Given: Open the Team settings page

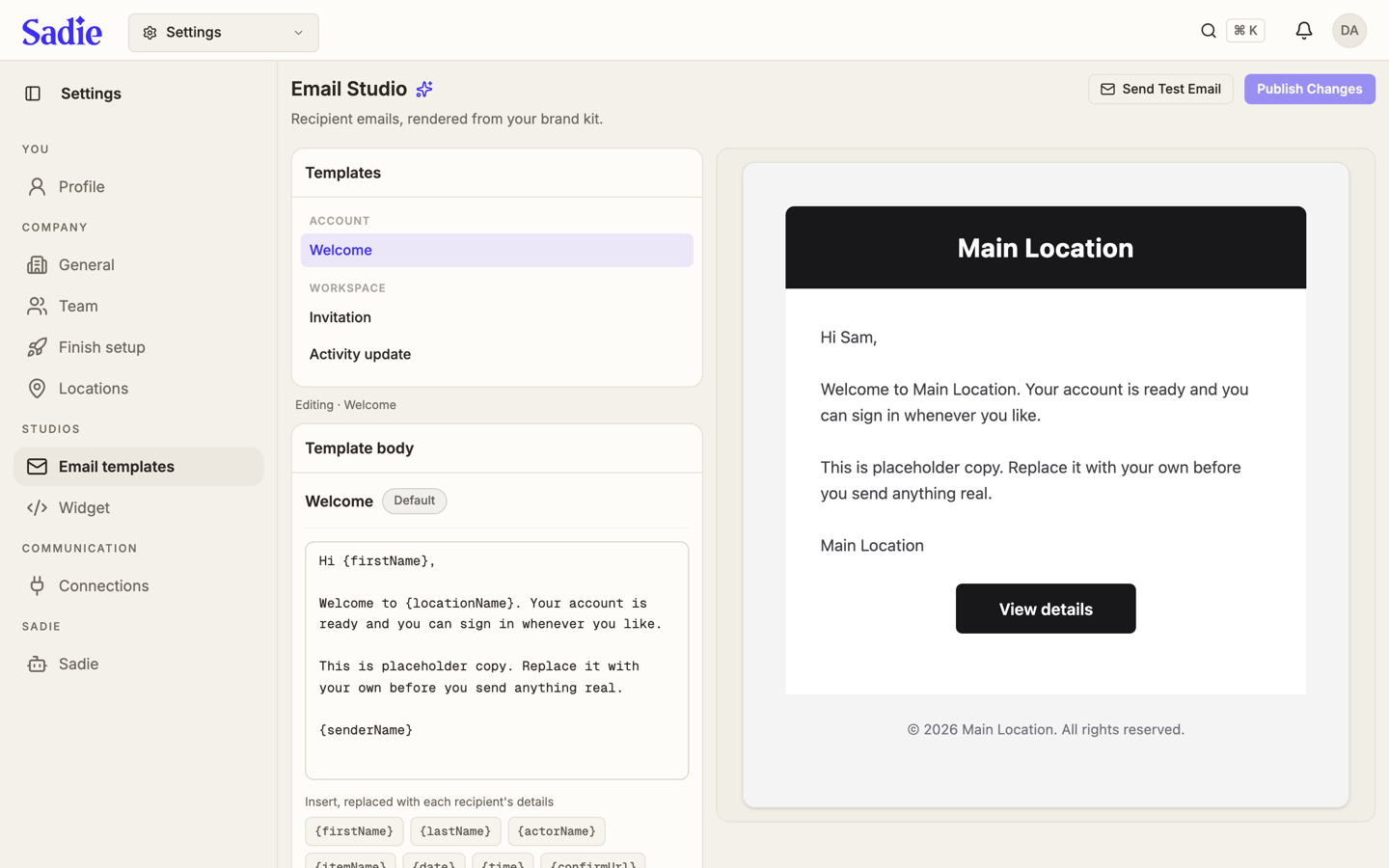Looking at the screenshot, I should click(138, 307).
